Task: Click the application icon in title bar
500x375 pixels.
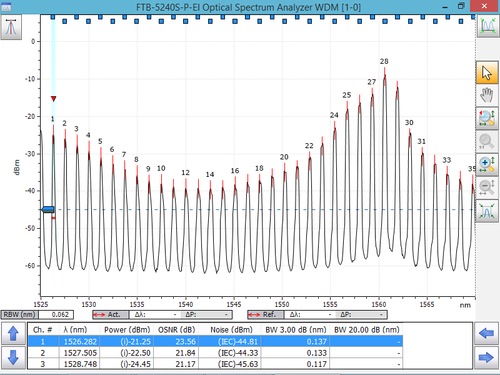Action: point(6,7)
